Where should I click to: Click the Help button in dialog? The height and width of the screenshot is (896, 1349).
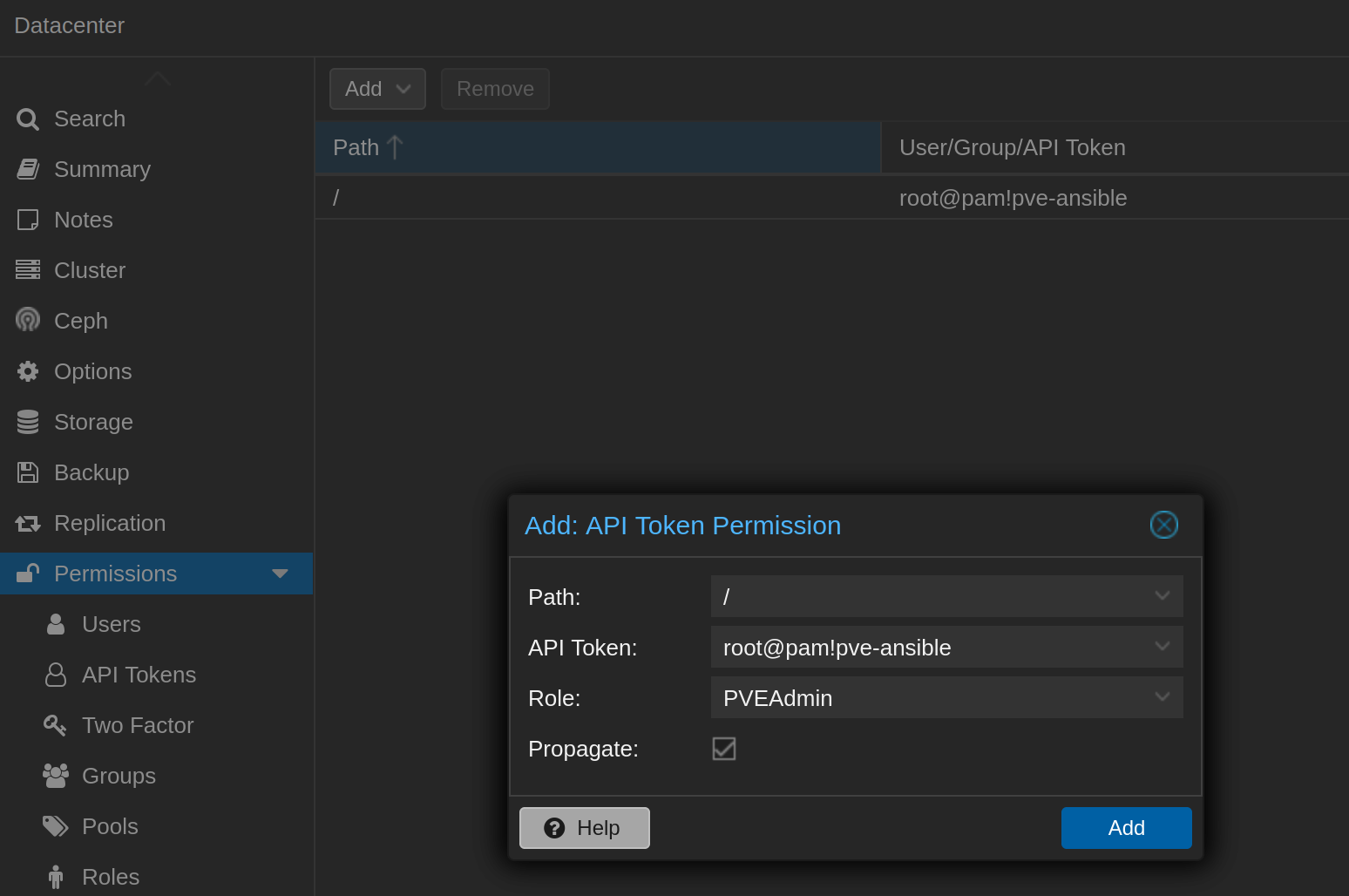pos(585,828)
